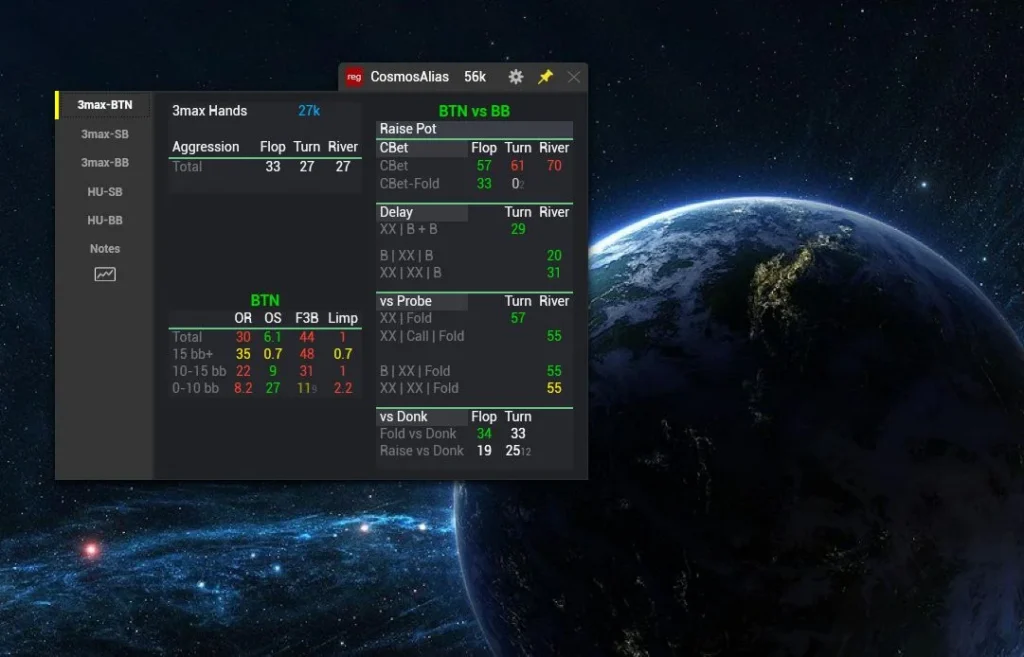
Task: Click the Raise Pot section header
Action: click(x=475, y=129)
